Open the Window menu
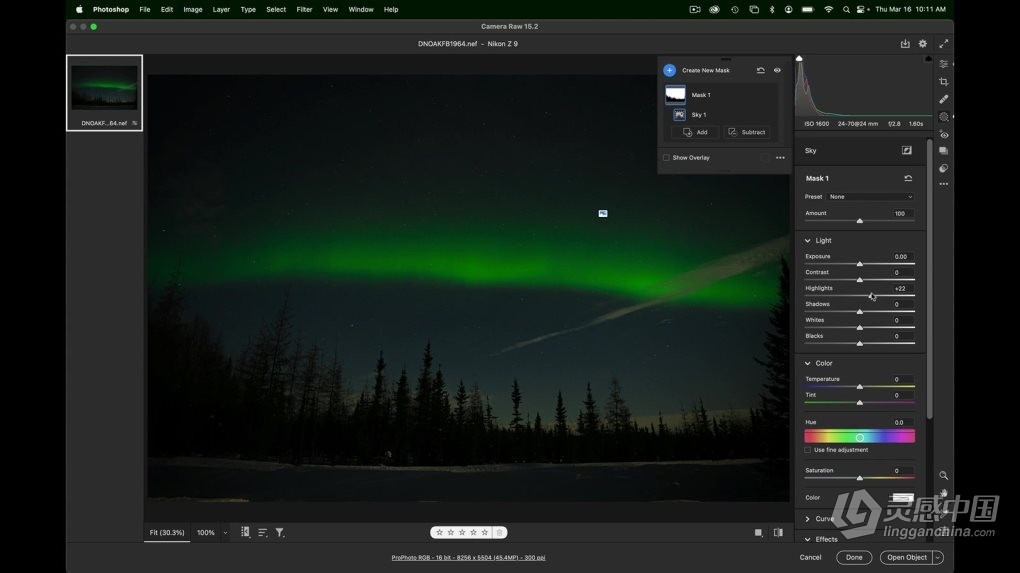 [x=361, y=10]
